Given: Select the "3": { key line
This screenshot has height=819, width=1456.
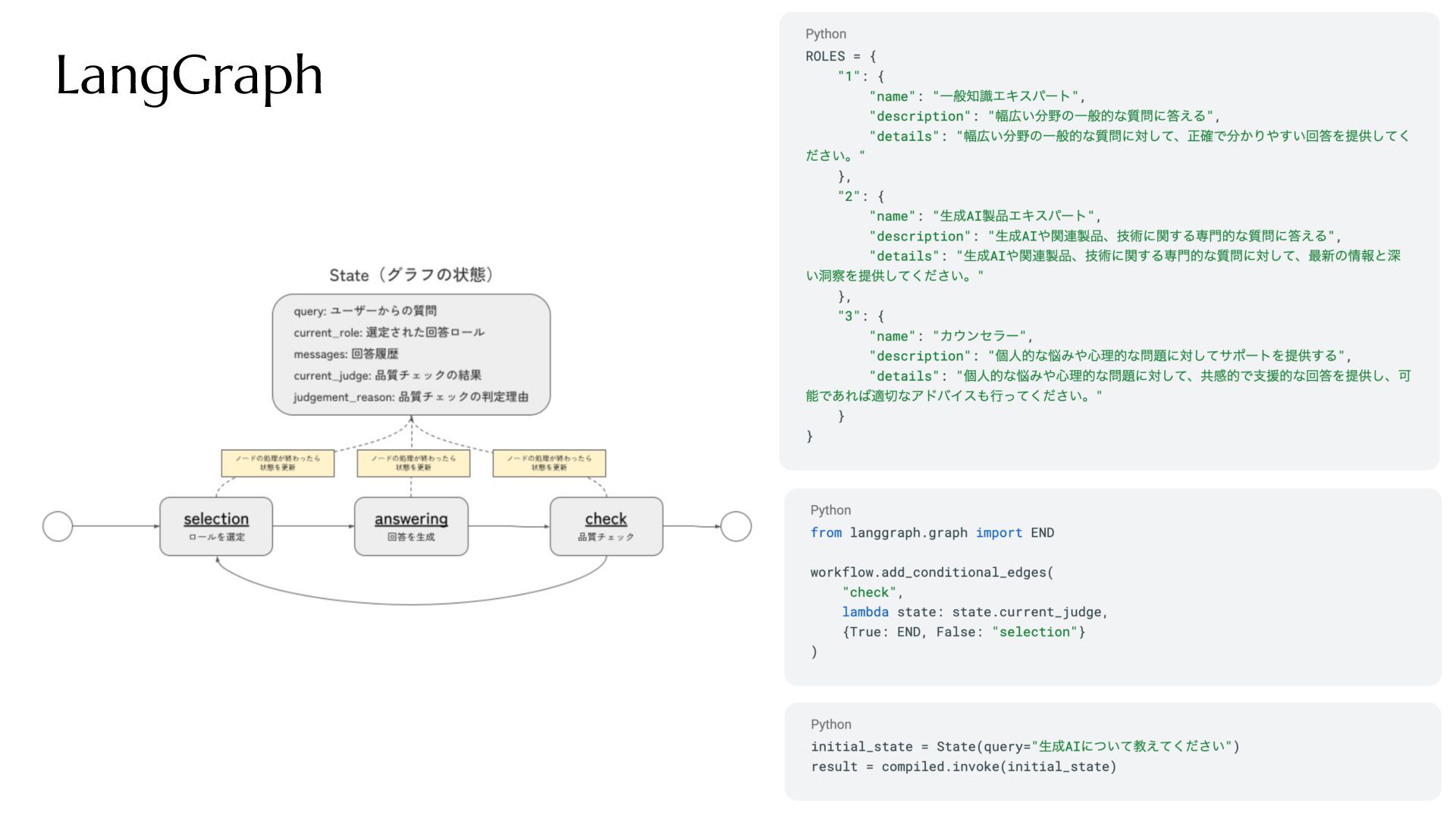Looking at the screenshot, I should point(861,315).
